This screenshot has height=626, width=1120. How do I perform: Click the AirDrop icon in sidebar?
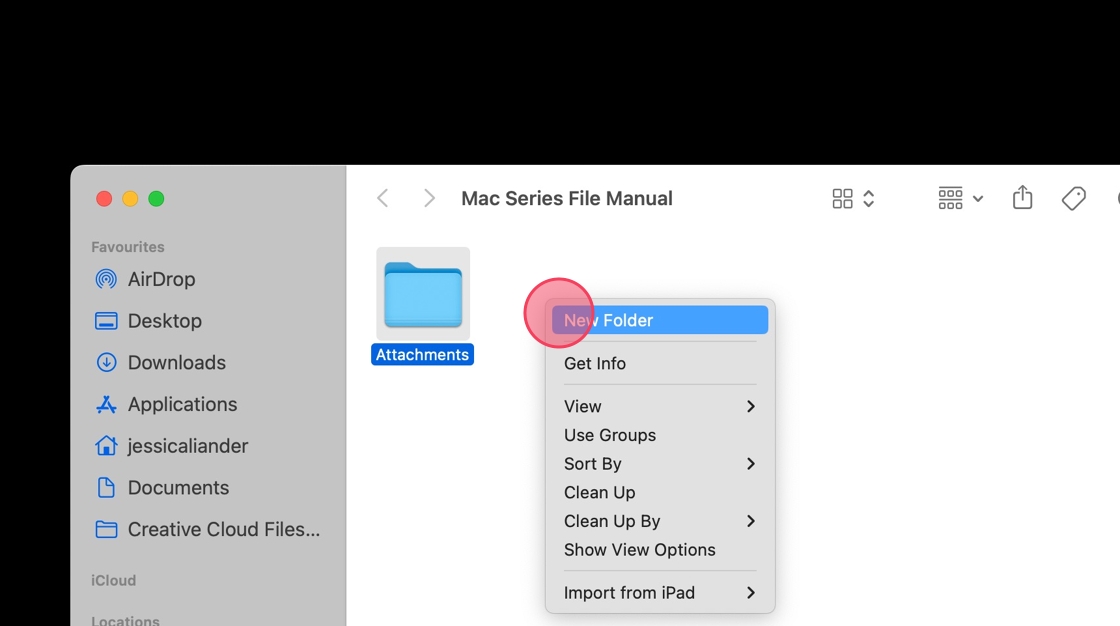106,279
